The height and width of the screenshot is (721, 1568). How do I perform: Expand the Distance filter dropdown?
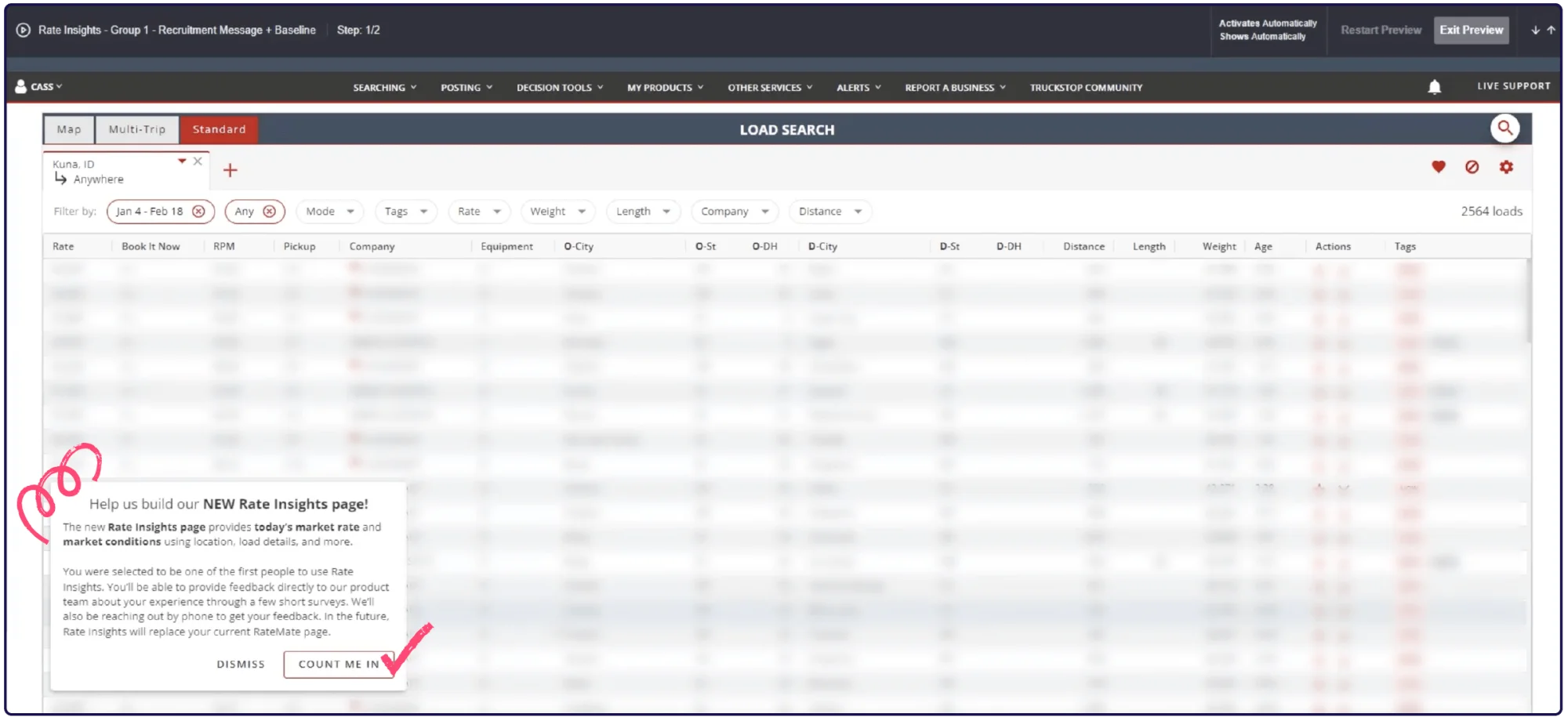[829, 212]
